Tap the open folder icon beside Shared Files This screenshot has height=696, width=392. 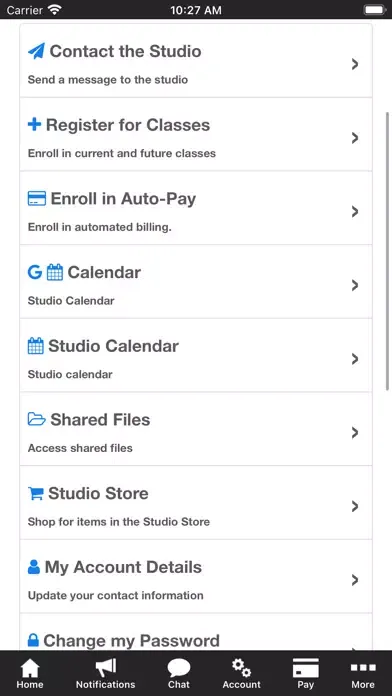point(37,419)
